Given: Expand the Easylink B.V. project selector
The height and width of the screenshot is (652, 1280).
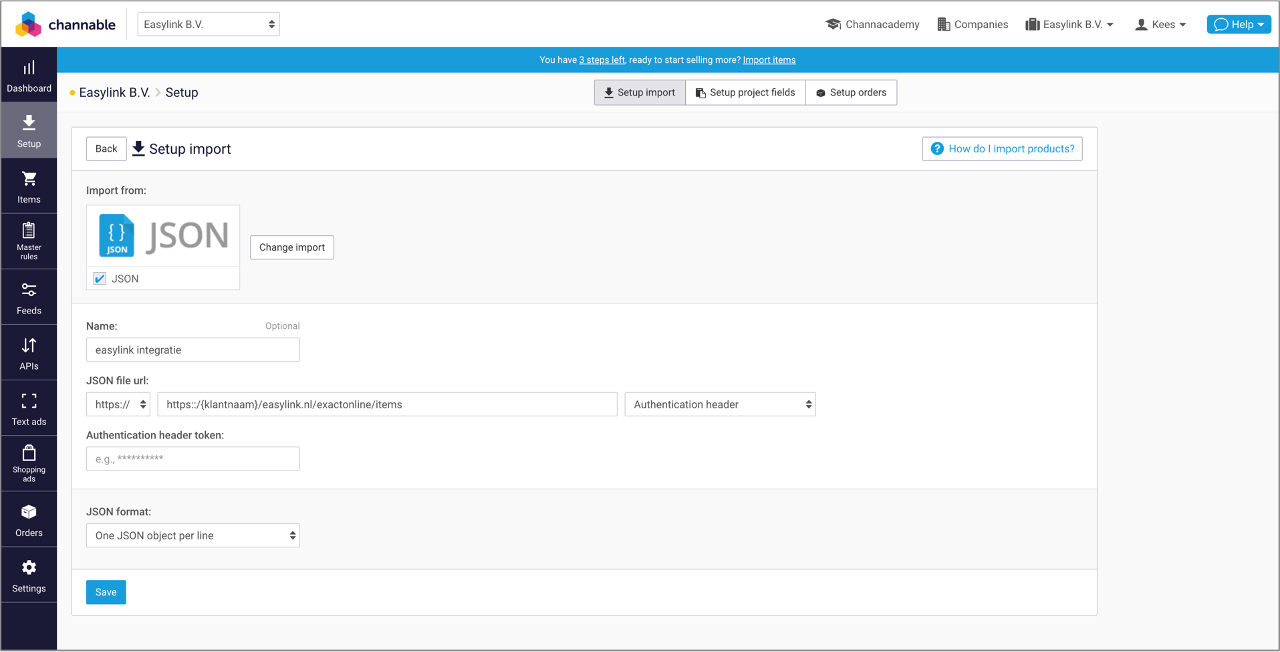Looking at the screenshot, I should click(x=208, y=24).
